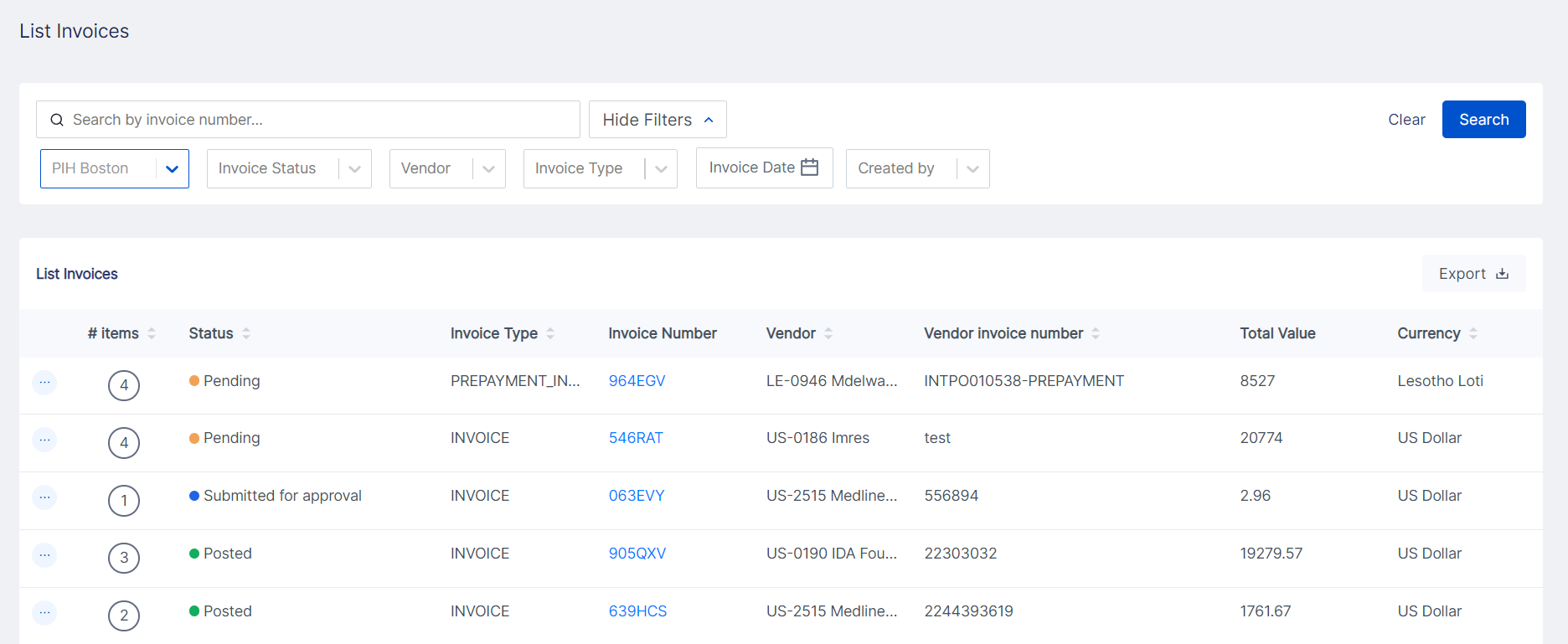Image resolution: width=1568 pixels, height=644 pixels.
Task: Click Total Value column header
Action: point(1277,333)
